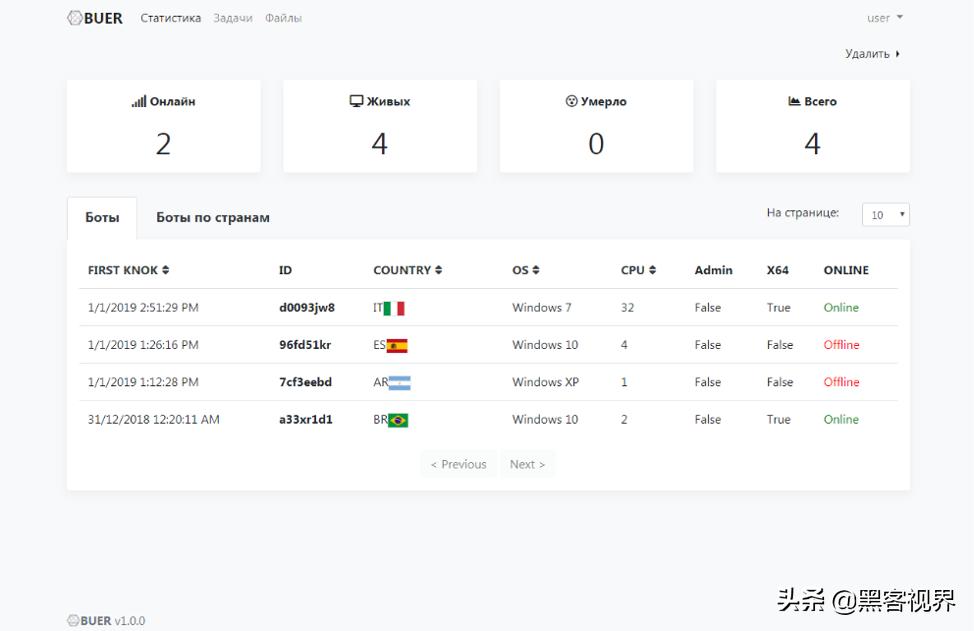Go to Next page of bots
Image resolution: width=974 pixels, height=631 pixels.
click(x=527, y=464)
